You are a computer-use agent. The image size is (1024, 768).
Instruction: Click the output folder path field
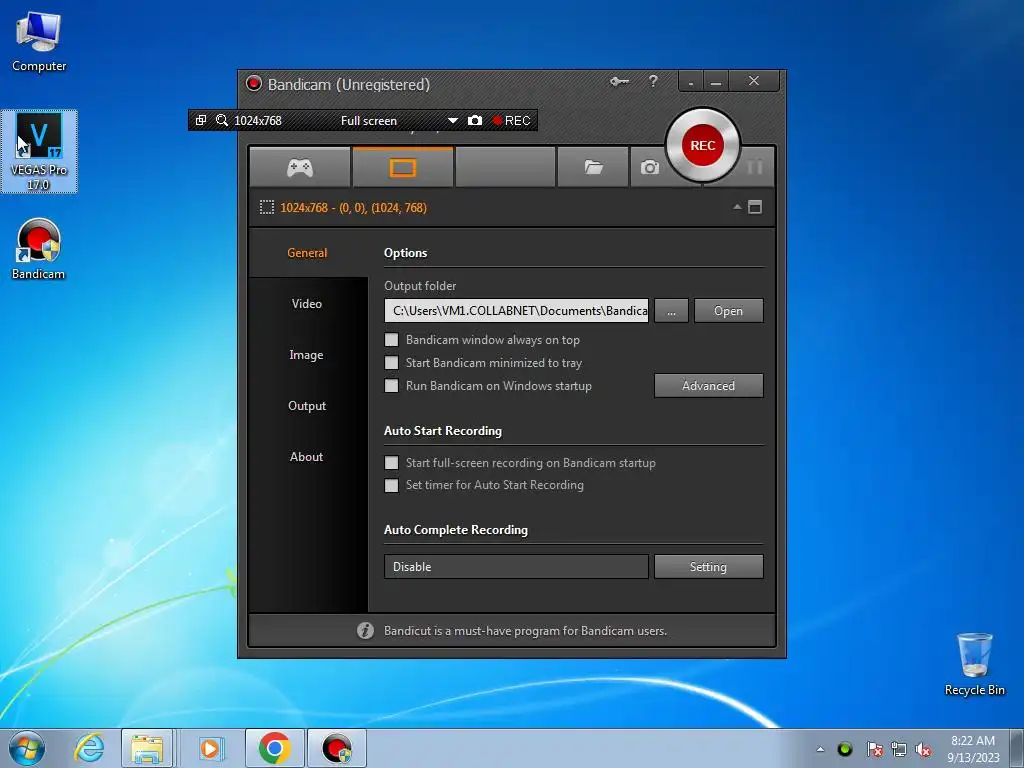pyautogui.click(x=516, y=311)
